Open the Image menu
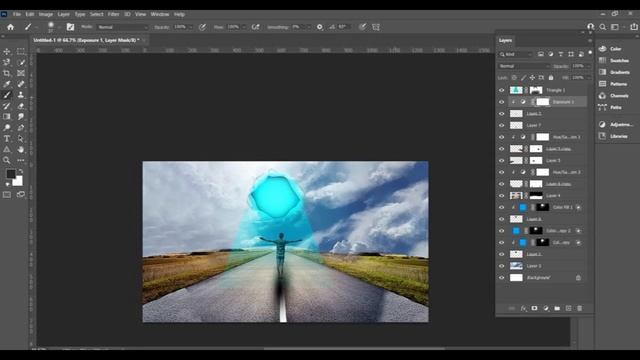 pyautogui.click(x=46, y=14)
